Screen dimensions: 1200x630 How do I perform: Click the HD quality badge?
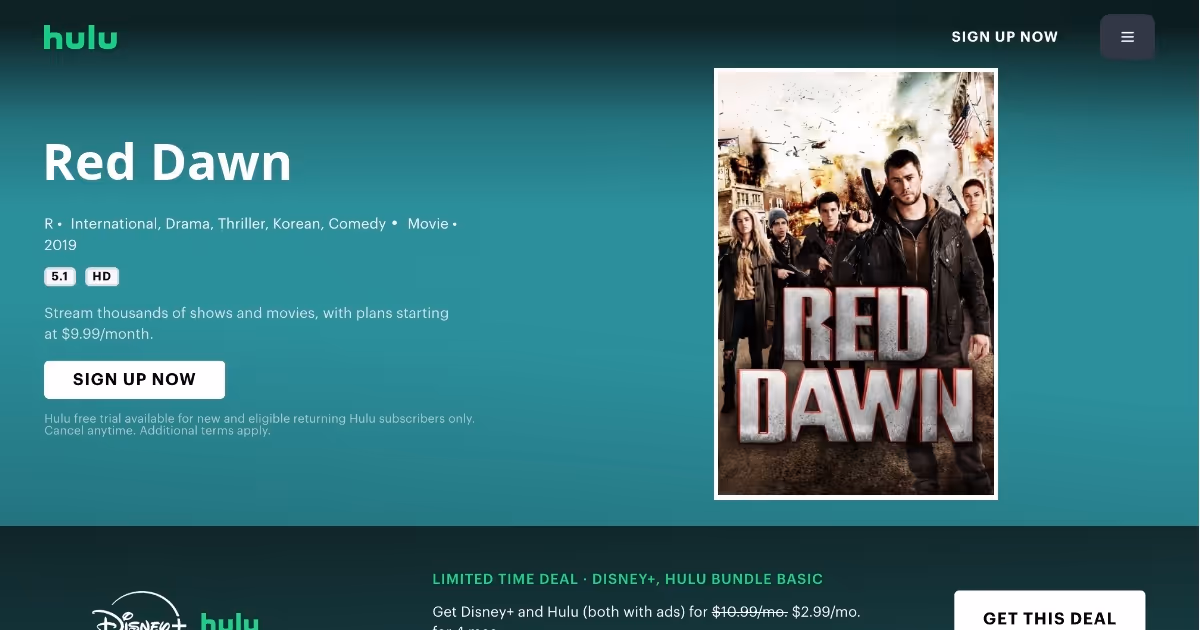pyautogui.click(x=102, y=277)
